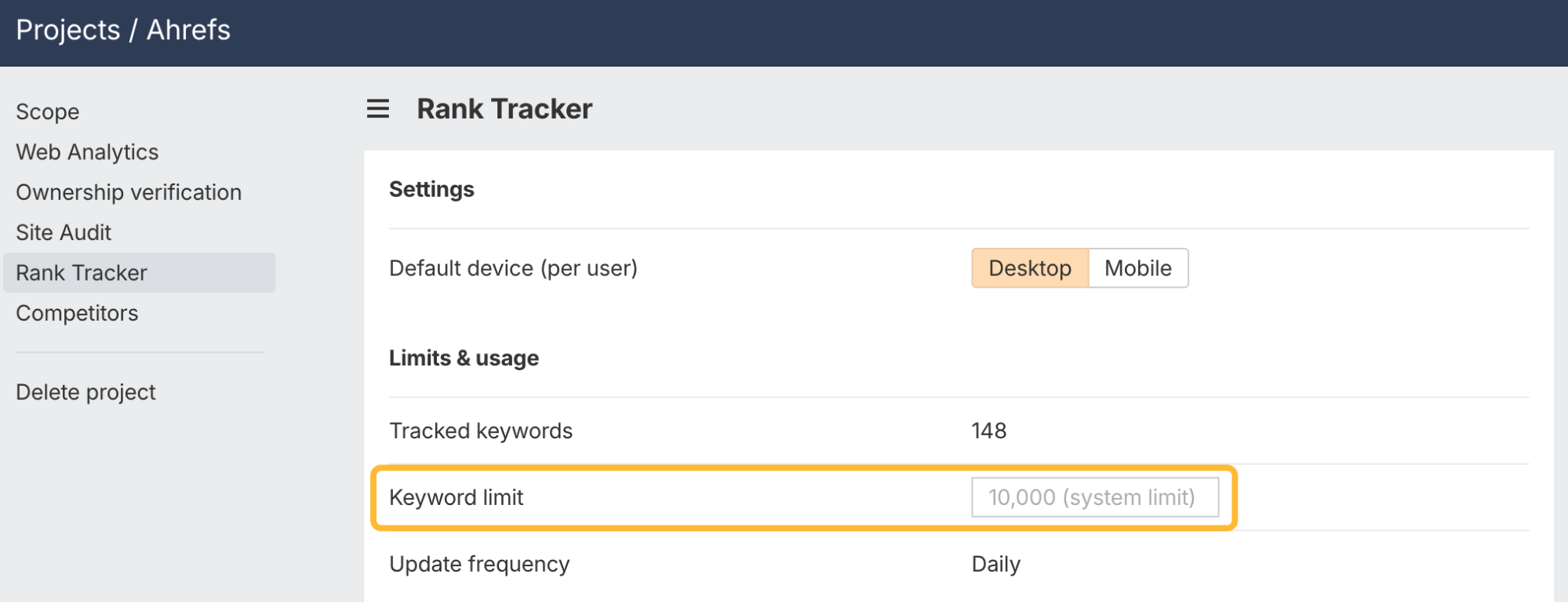The image size is (1568, 603).
Task: Click the Delete project link
Action: 85,392
